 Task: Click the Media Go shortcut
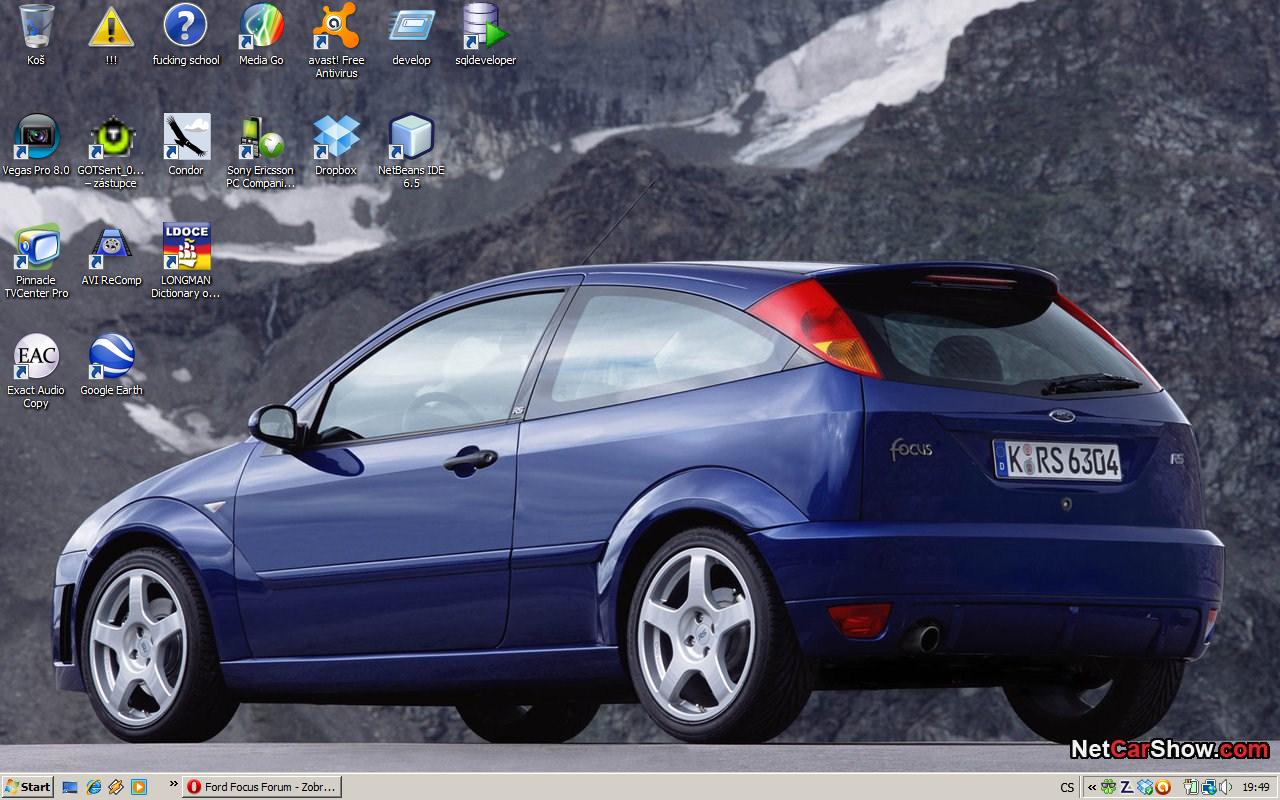coord(261,27)
